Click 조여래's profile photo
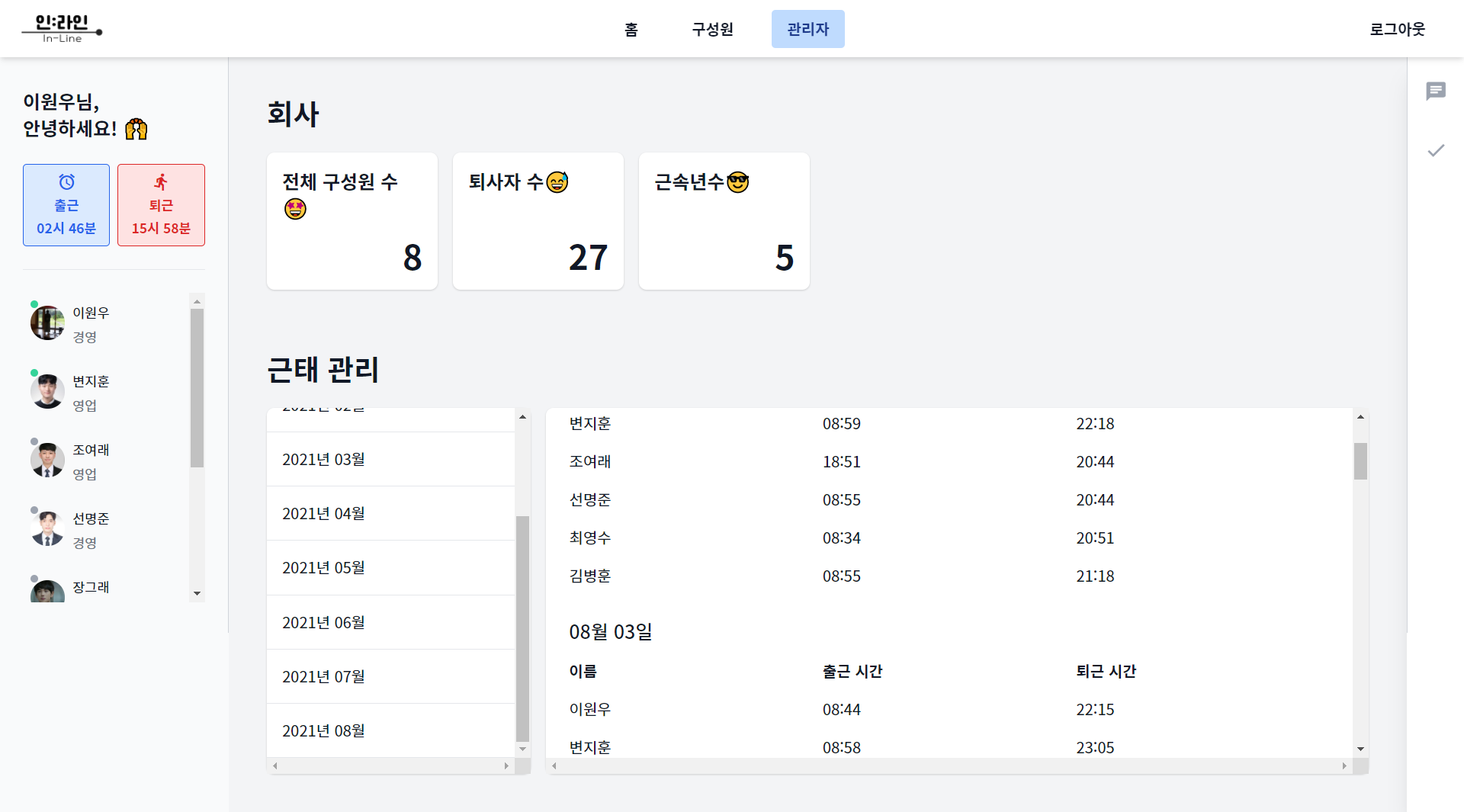Image resolution: width=1464 pixels, height=812 pixels. coord(47,459)
